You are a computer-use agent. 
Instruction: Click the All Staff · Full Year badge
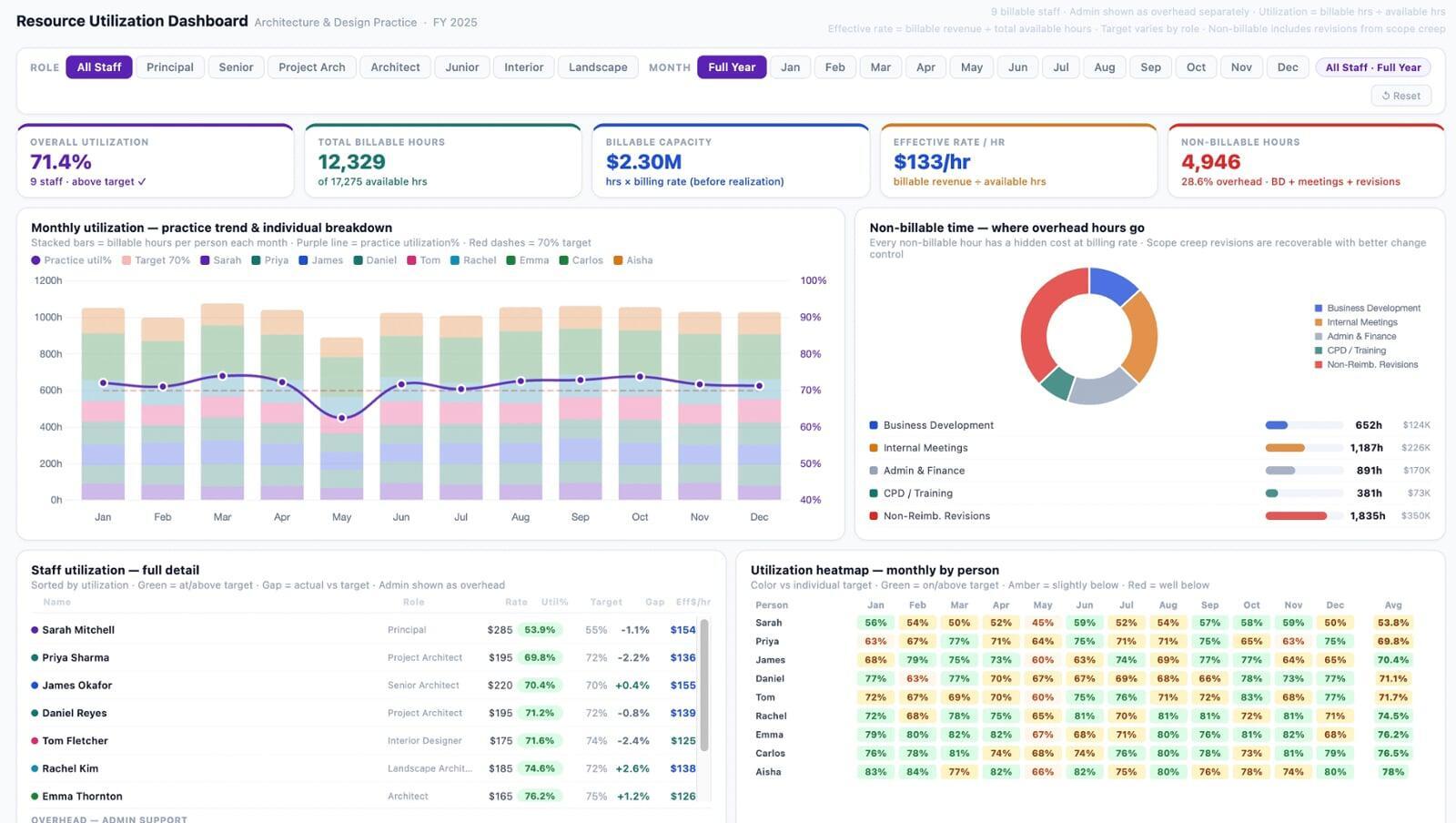[x=1372, y=67]
